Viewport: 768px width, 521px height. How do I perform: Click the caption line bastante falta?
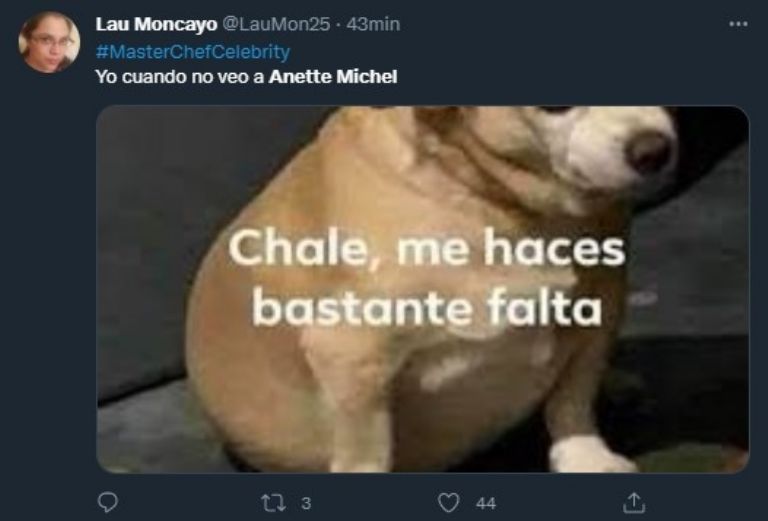[x=427, y=308]
